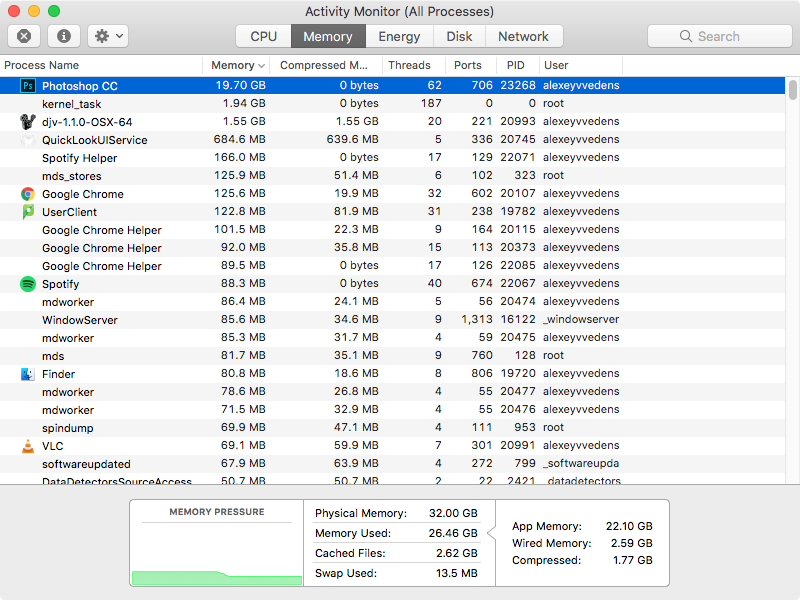Click the Physical Memory 32.00 GB entry
Viewport: 800px width, 600px height.
point(396,513)
